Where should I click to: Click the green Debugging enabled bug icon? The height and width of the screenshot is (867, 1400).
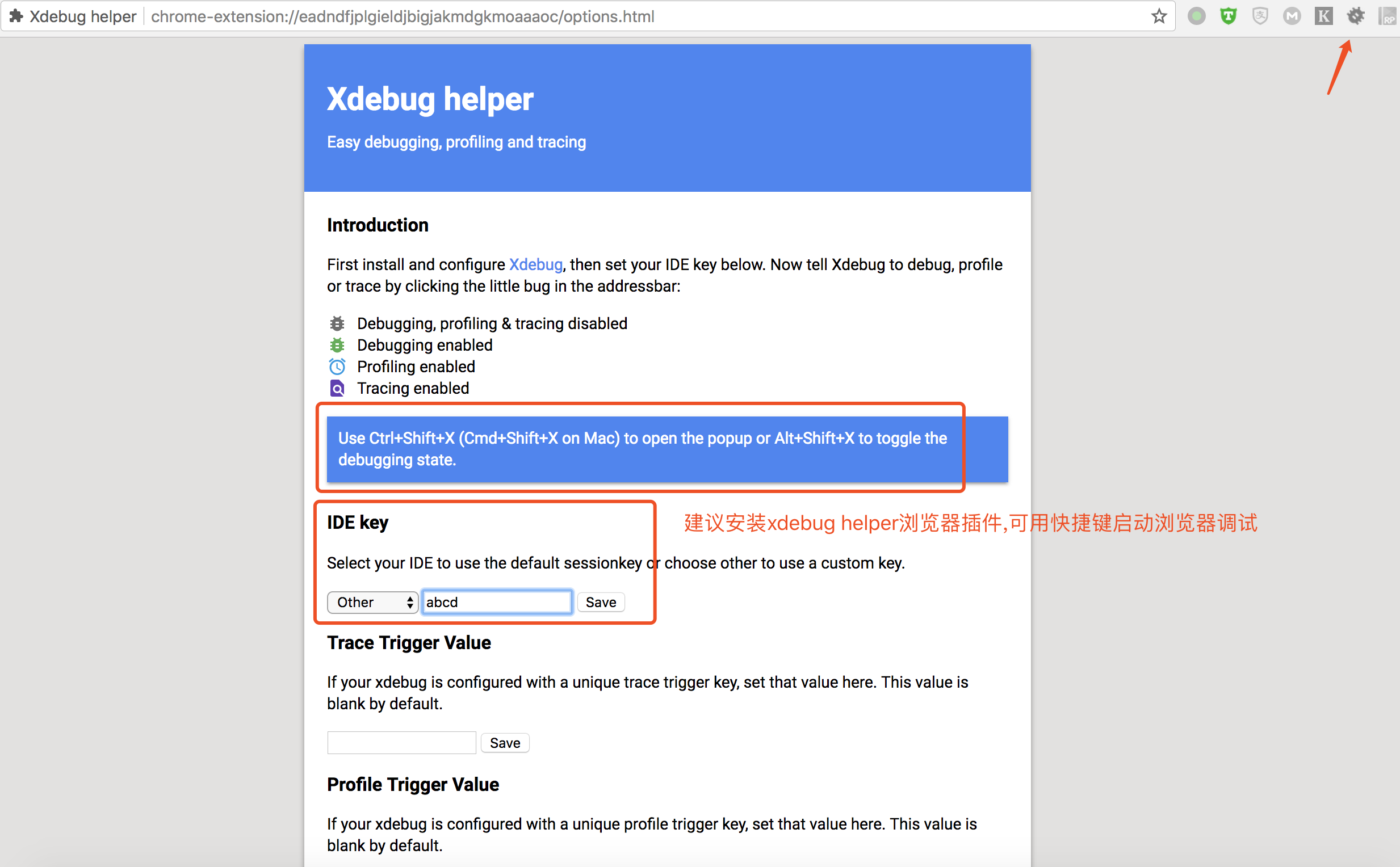pos(337,344)
